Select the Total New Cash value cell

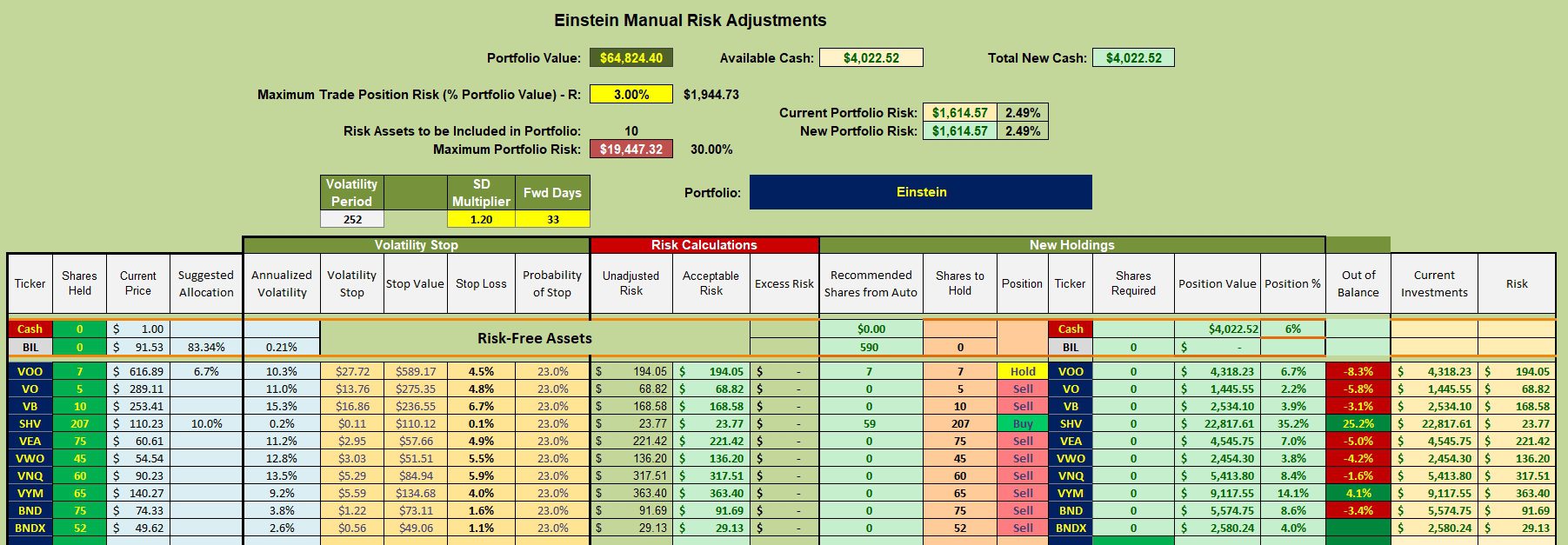pyautogui.click(x=1134, y=57)
